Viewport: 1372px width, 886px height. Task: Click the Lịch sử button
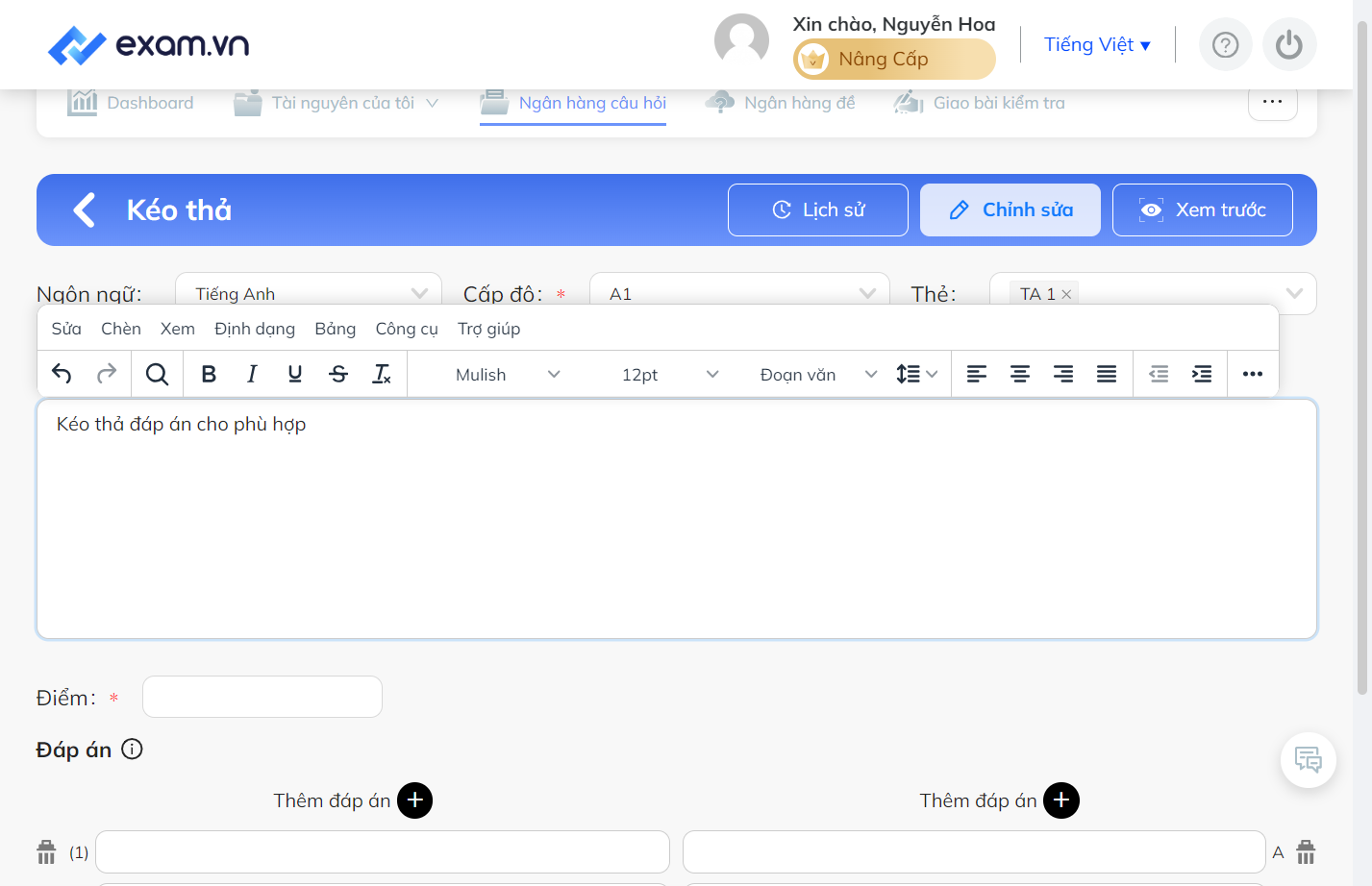[x=818, y=209]
